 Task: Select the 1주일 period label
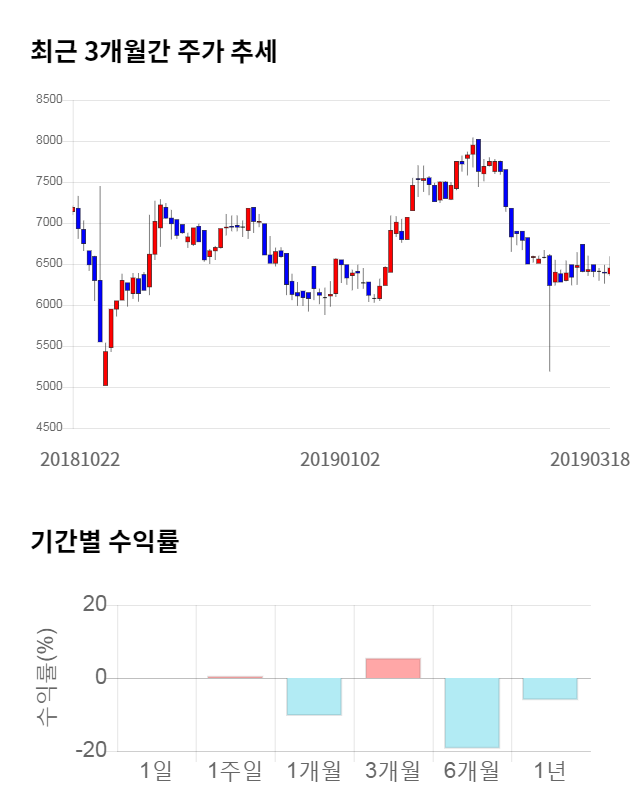(x=235, y=771)
